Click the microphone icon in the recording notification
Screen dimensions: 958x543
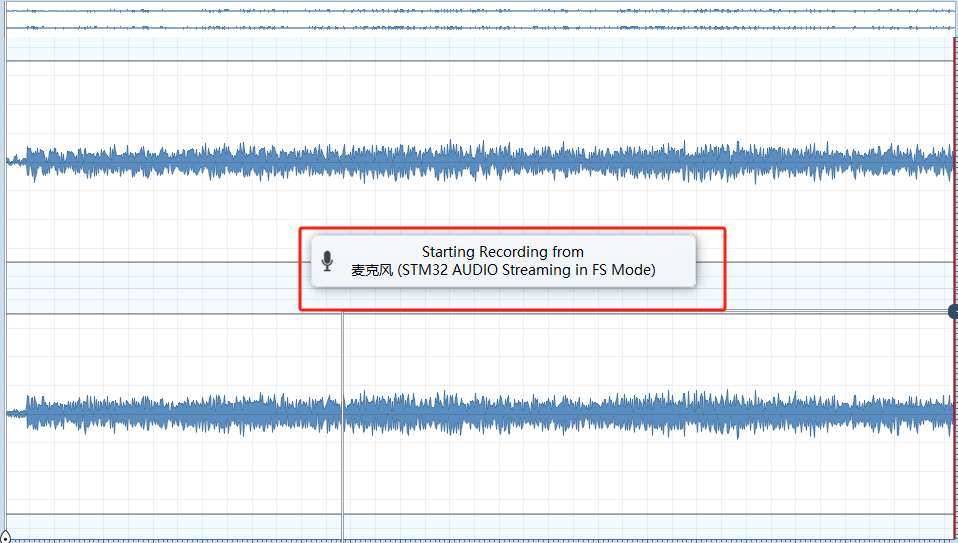327,261
